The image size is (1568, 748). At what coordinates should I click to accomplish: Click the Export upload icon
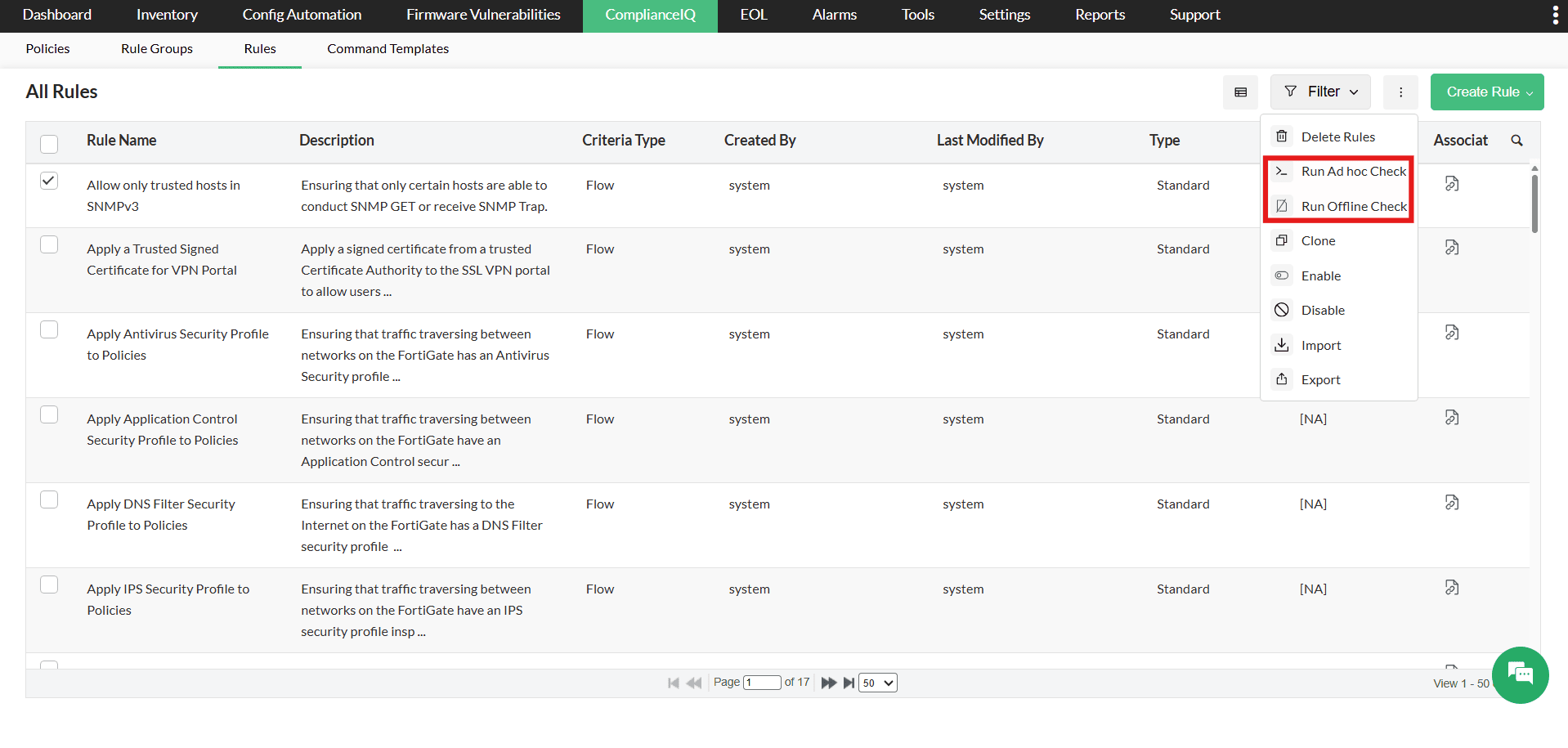(x=1282, y=379)
